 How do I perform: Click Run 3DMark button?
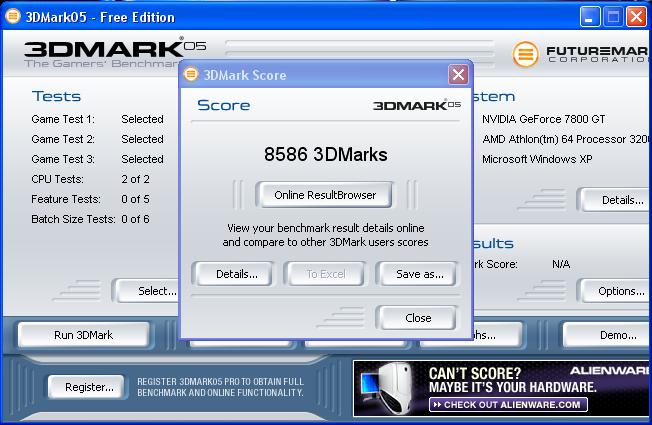click(84, 335)
